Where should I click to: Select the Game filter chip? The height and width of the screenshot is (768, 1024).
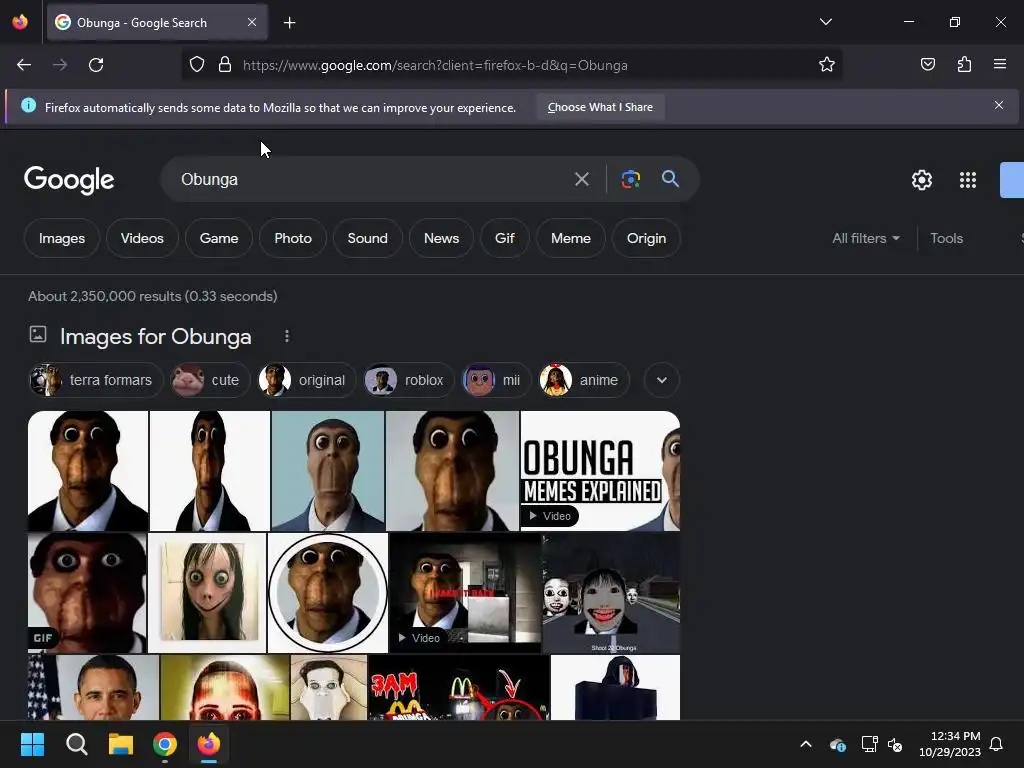(219, 238)
